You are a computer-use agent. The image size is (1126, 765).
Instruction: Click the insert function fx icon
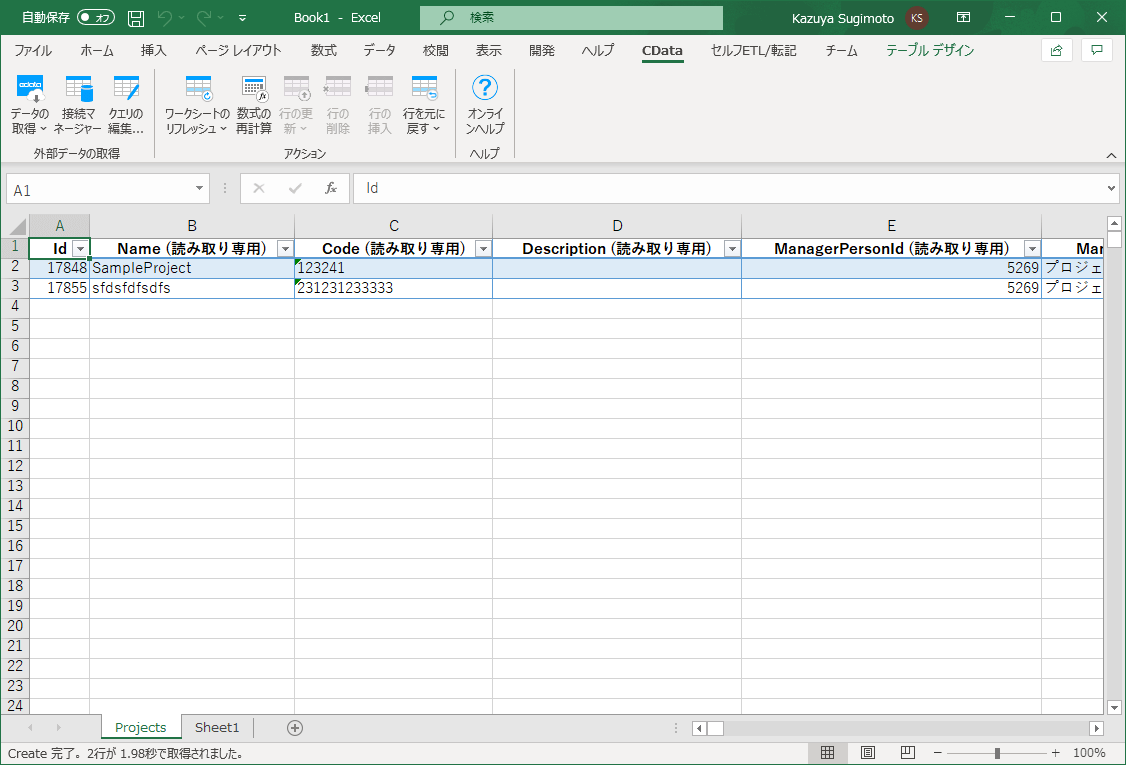click(x=331, y=188)
